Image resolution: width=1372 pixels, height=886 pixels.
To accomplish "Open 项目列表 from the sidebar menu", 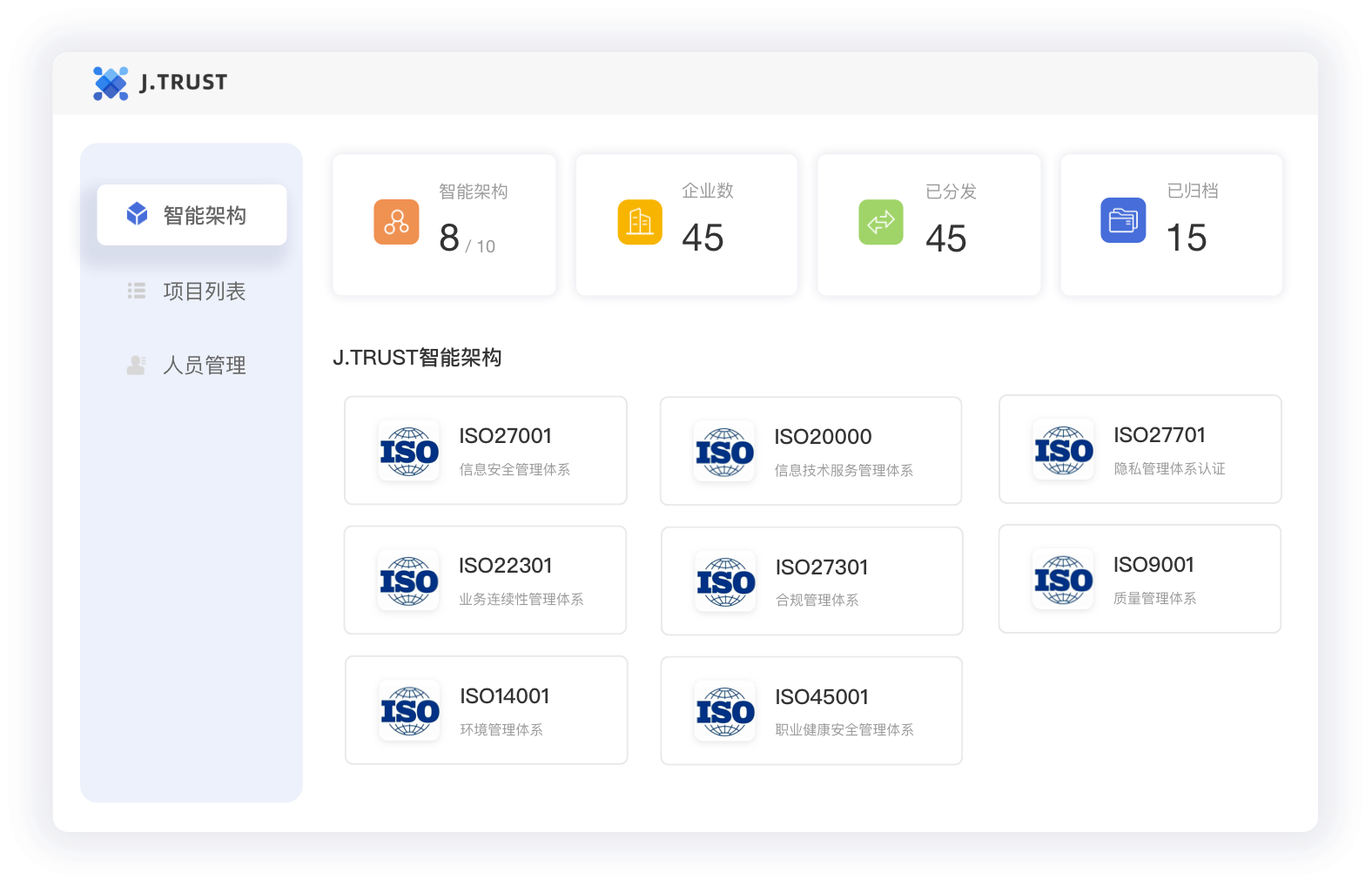I will point(204,292).
